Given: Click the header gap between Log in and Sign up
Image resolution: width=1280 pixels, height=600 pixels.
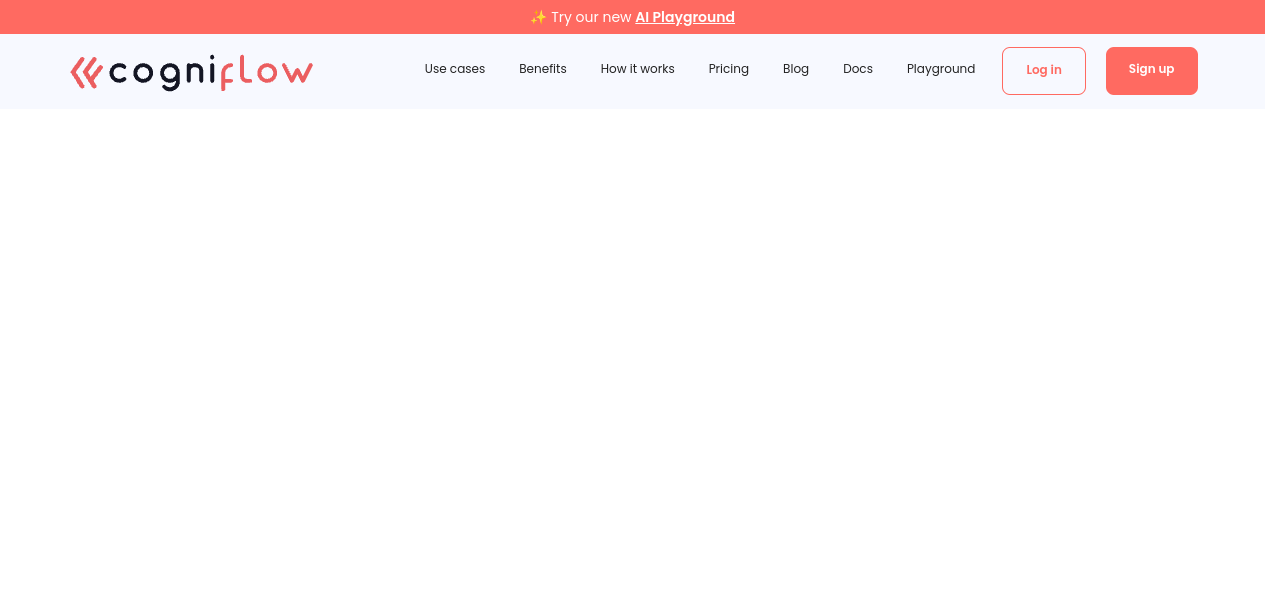Looking at the screenshot, I should coord(1095,71).
